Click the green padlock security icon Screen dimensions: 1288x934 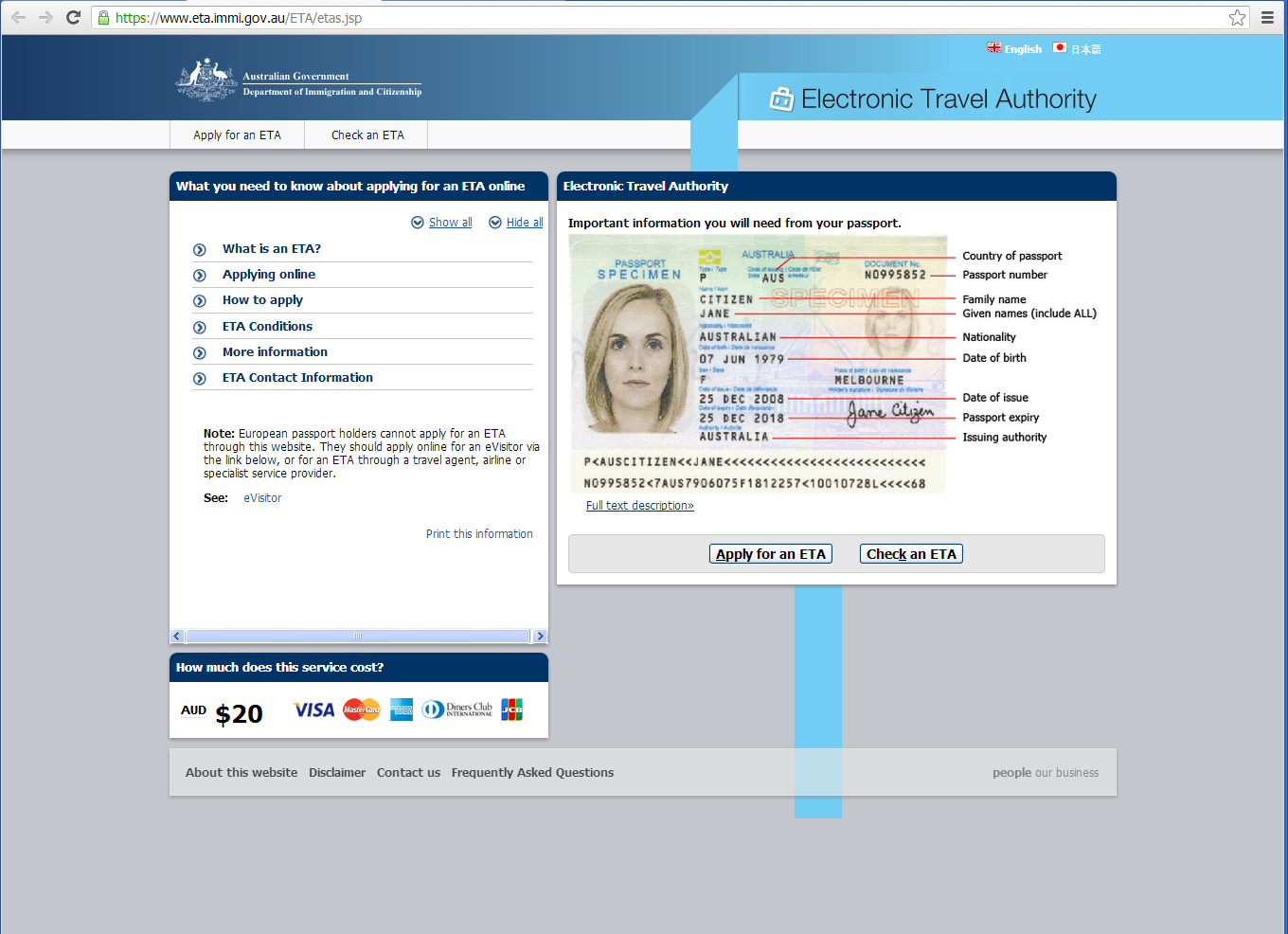pyautogui.click(x=104, y=17)
